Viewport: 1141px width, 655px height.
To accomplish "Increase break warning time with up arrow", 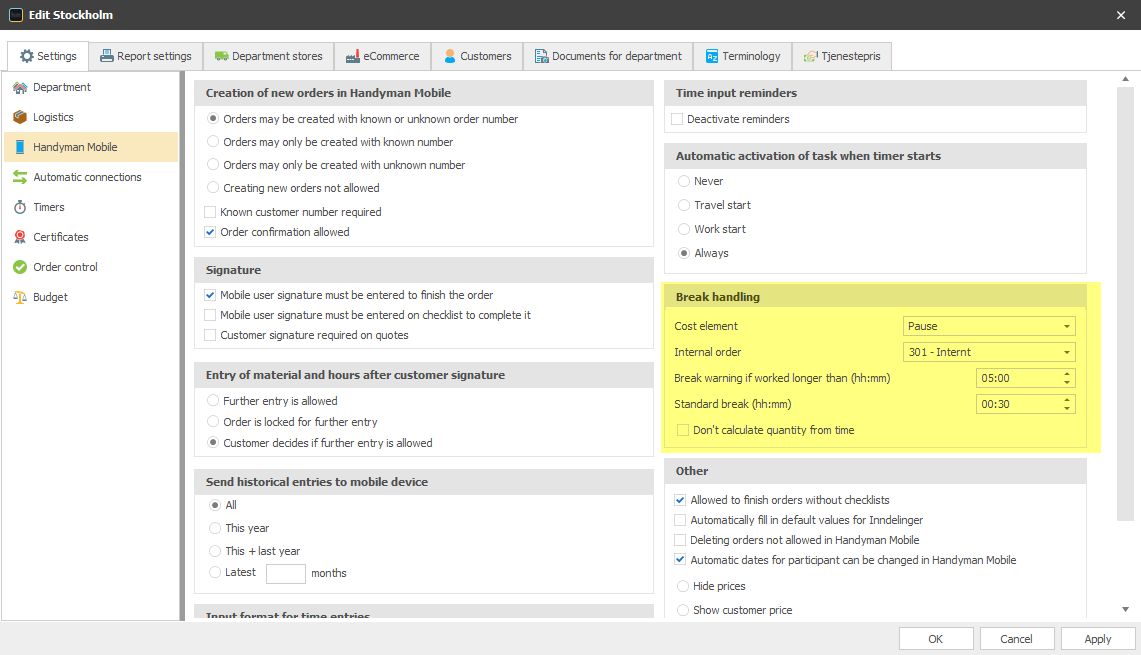I will click(1067, 374).
